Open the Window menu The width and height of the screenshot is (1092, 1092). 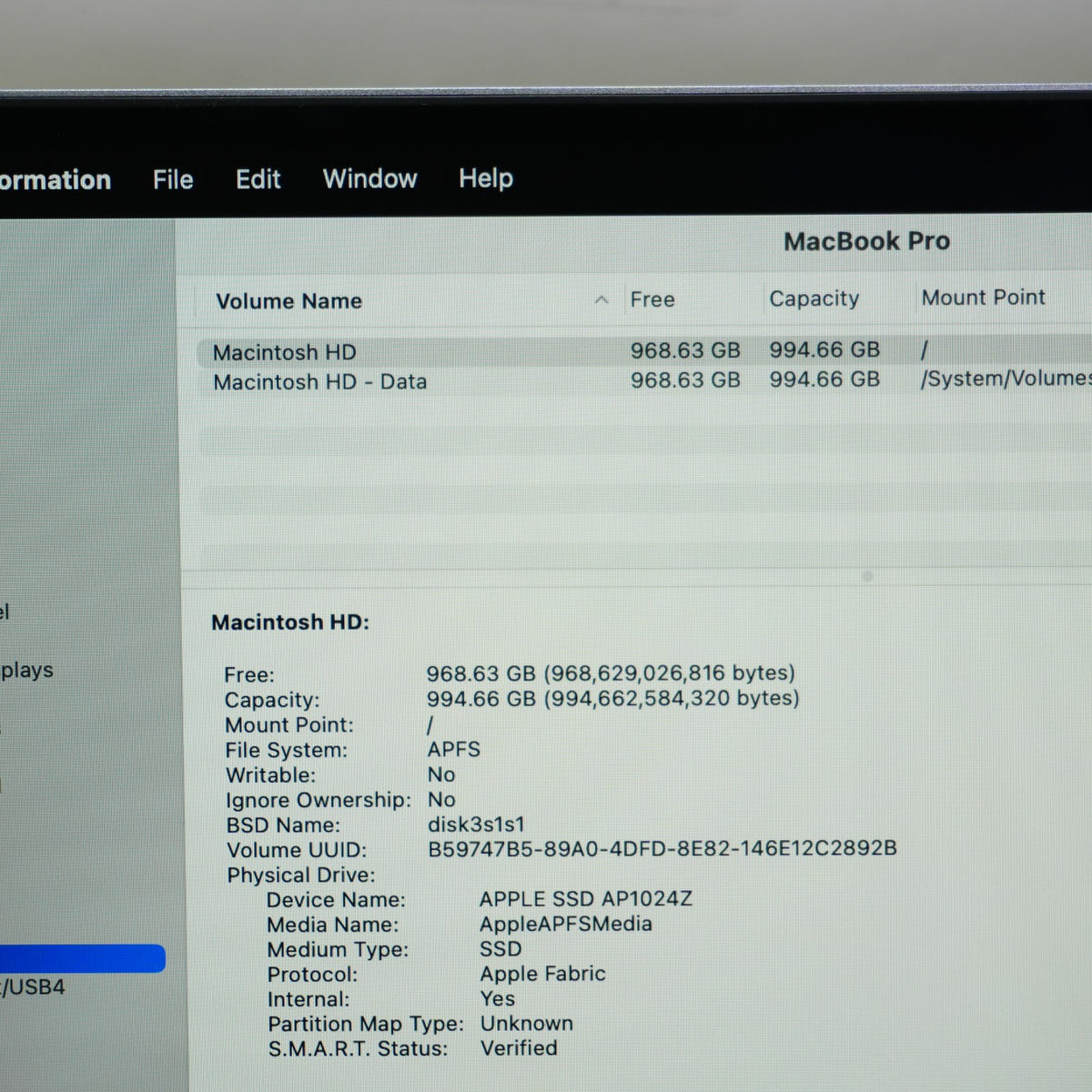pyautogui.click(x=369, y=178)
